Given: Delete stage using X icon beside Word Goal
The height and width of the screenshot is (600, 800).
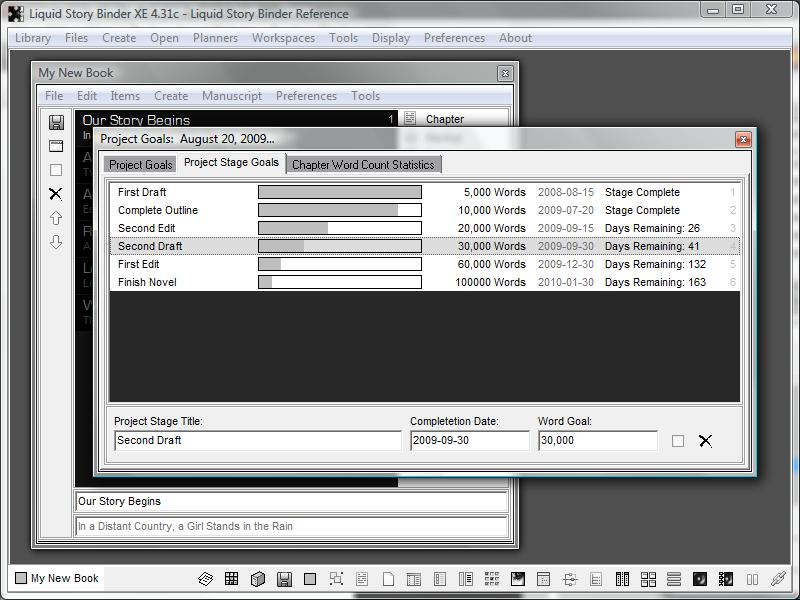Looking at the screenshot, I should point(705,441).
